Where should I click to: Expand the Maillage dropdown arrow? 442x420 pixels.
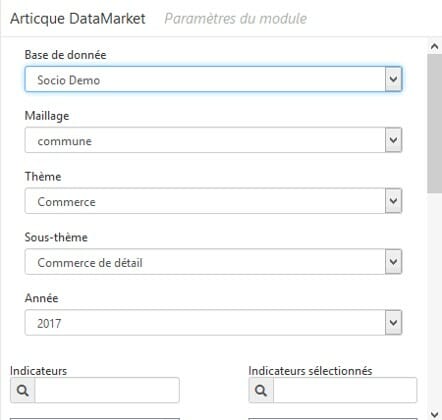point(393,140)
